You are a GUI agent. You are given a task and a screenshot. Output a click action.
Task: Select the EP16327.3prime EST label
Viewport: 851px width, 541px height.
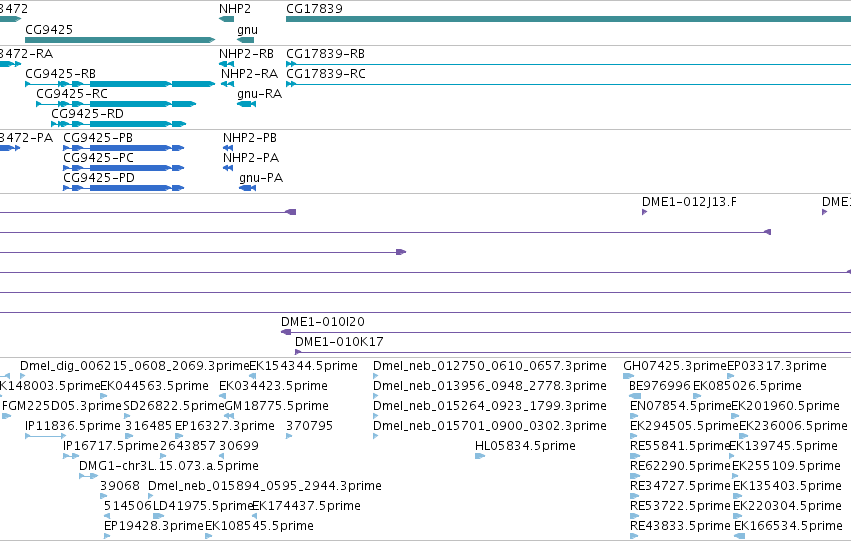coord(225,426)
